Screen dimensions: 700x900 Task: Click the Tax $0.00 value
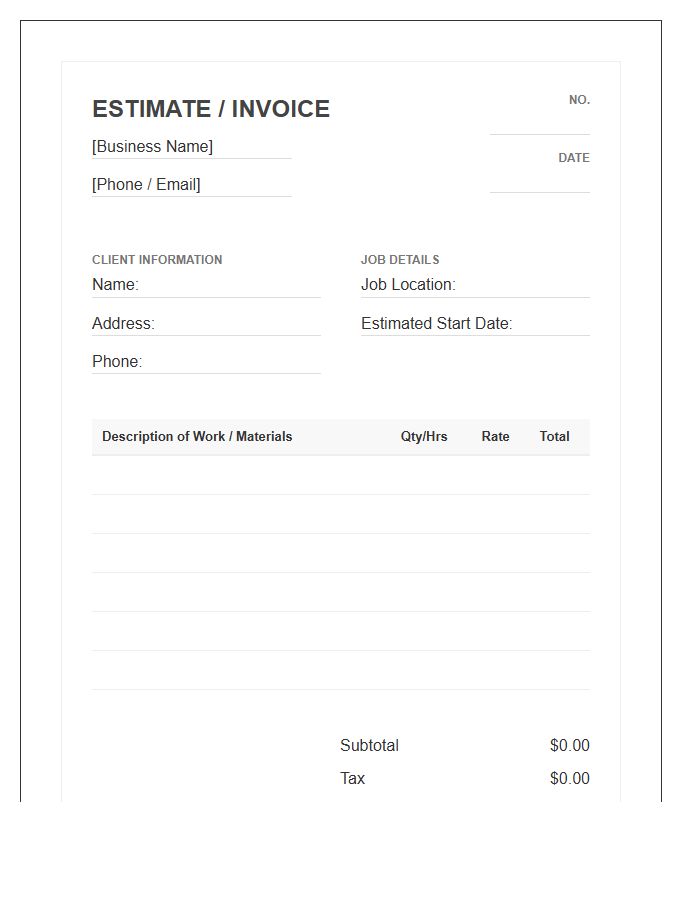pos(569,778)
